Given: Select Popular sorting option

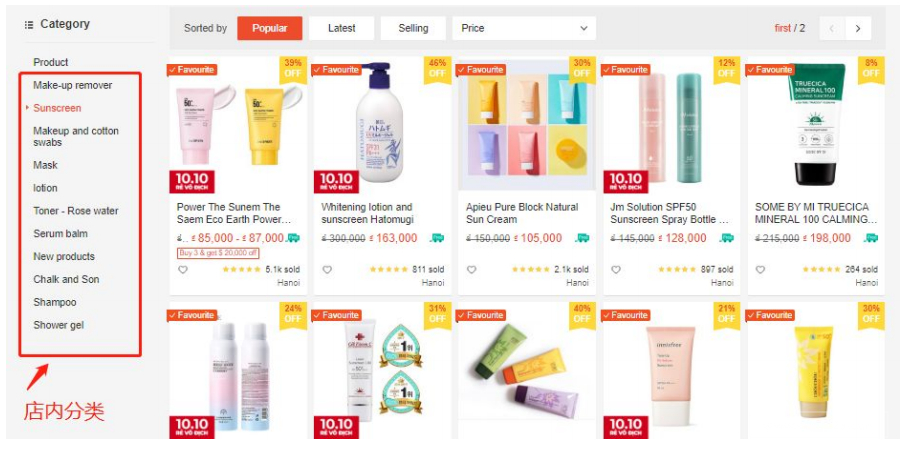Looking at the screenshot, I should 270,28.
